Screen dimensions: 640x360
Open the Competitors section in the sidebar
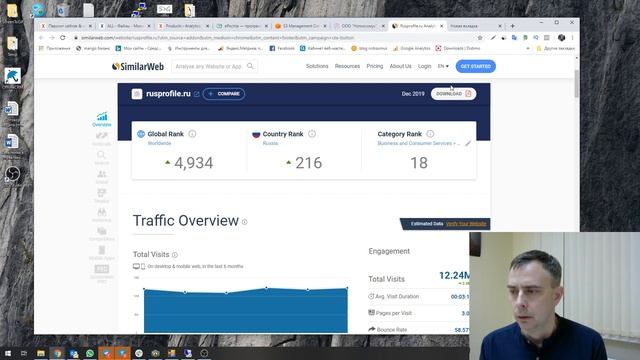coord(102,234)
